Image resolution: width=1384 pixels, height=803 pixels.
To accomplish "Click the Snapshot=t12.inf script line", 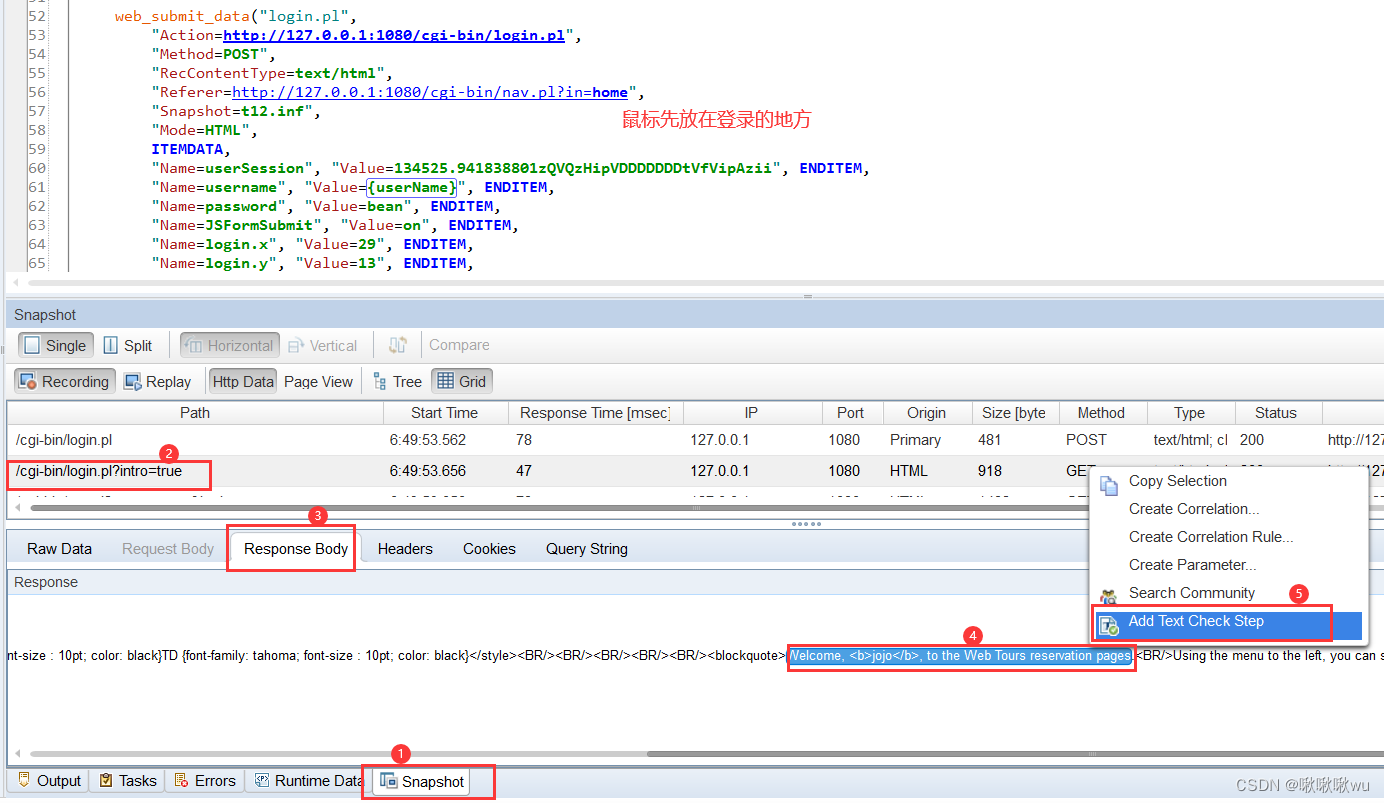I will click(236, 111).
